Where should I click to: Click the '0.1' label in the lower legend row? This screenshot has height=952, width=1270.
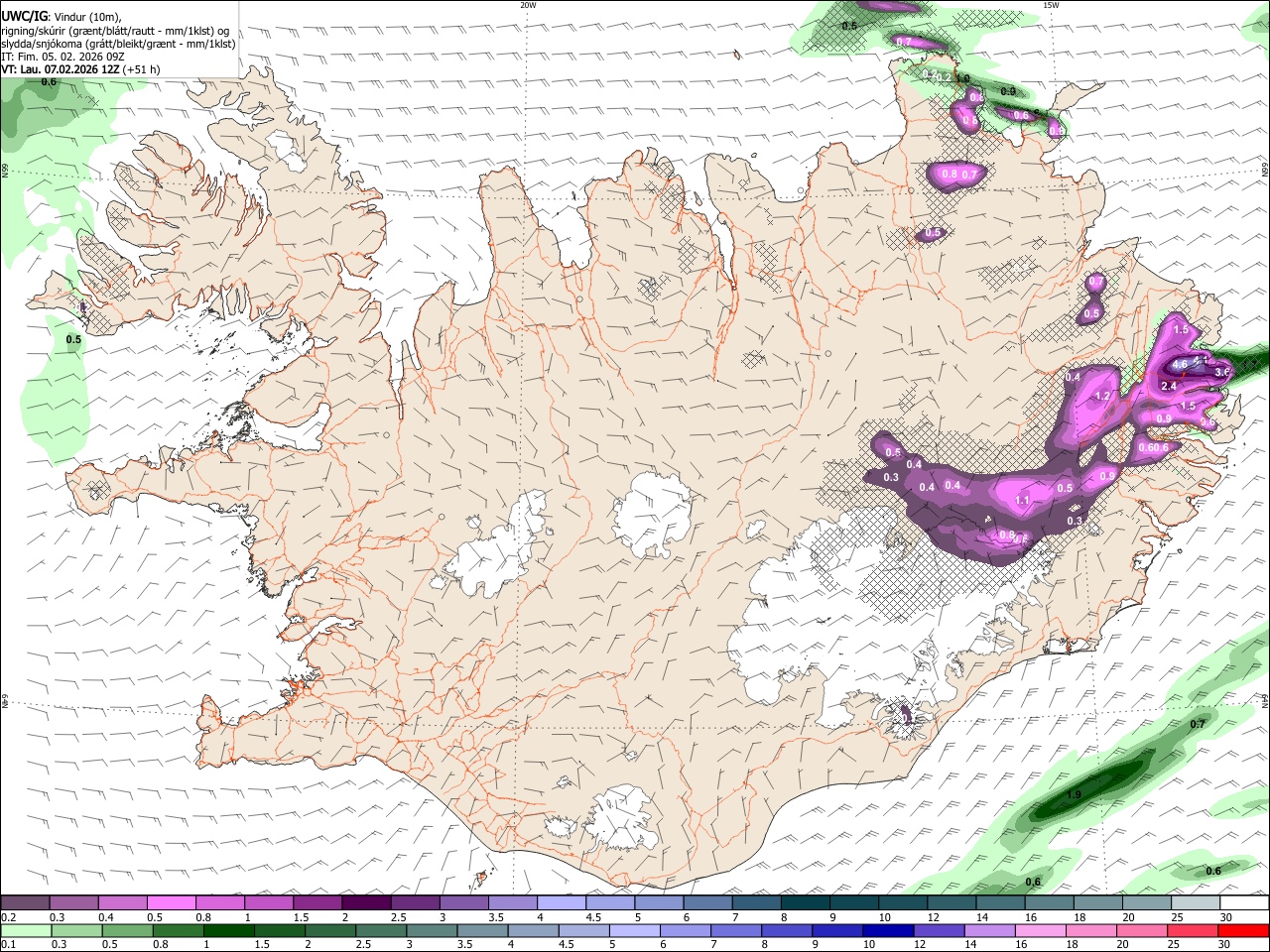pyautogui.click(x=9, y=945)
